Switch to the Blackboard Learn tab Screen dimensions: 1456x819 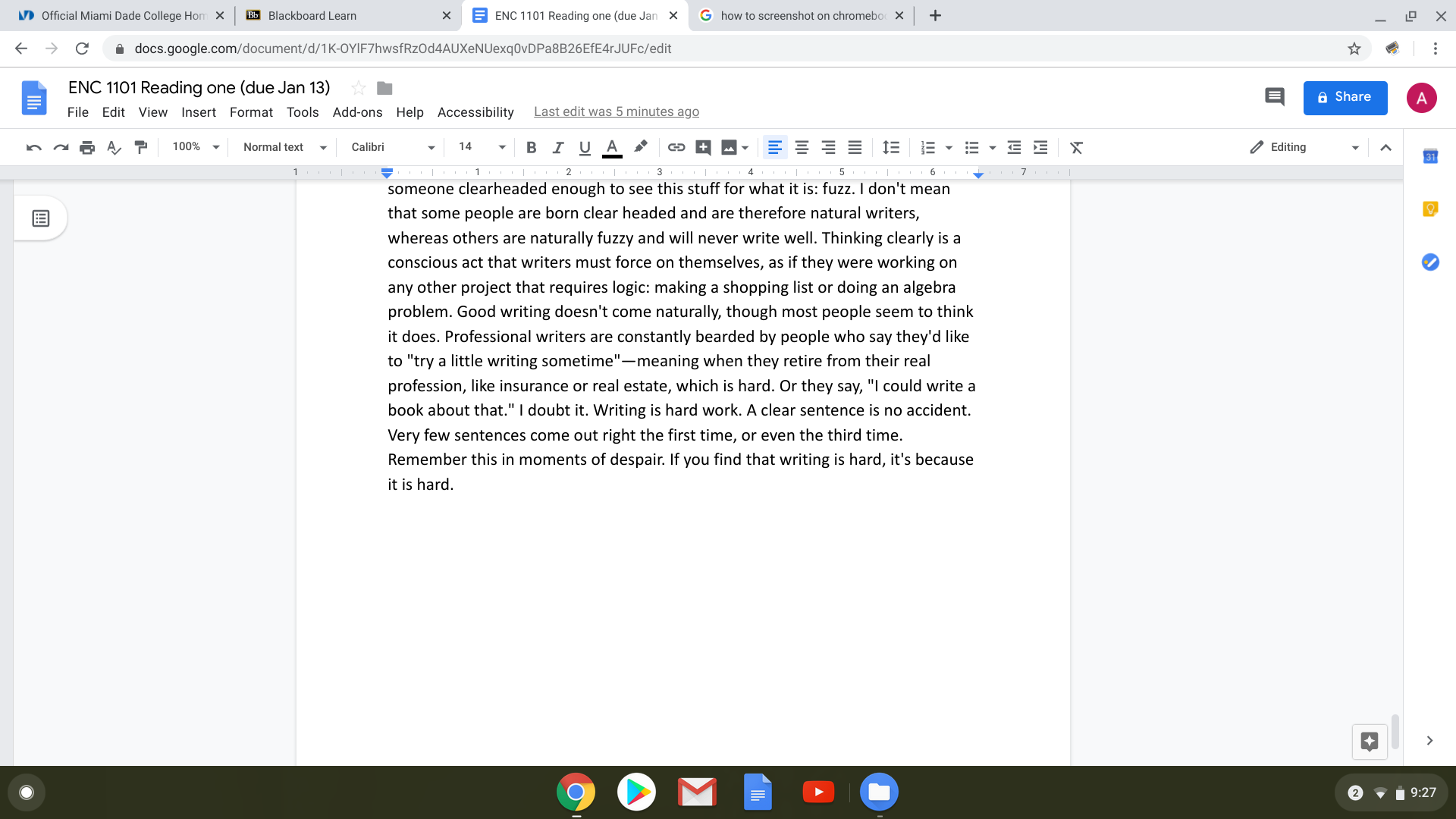[x=347, y=15]
